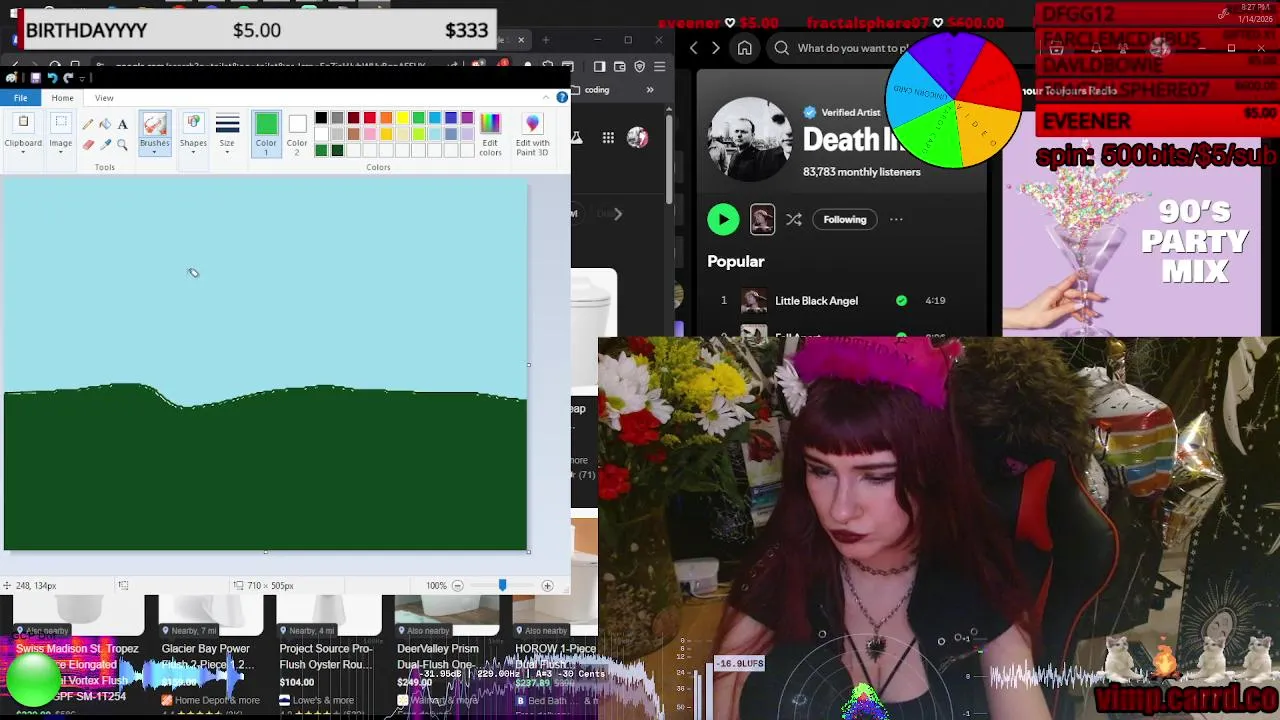Image resolution: width=1280 pixels, height=720 pixels.
Task: Toggle shuffle in Spotify
Action: pos(794,220)
